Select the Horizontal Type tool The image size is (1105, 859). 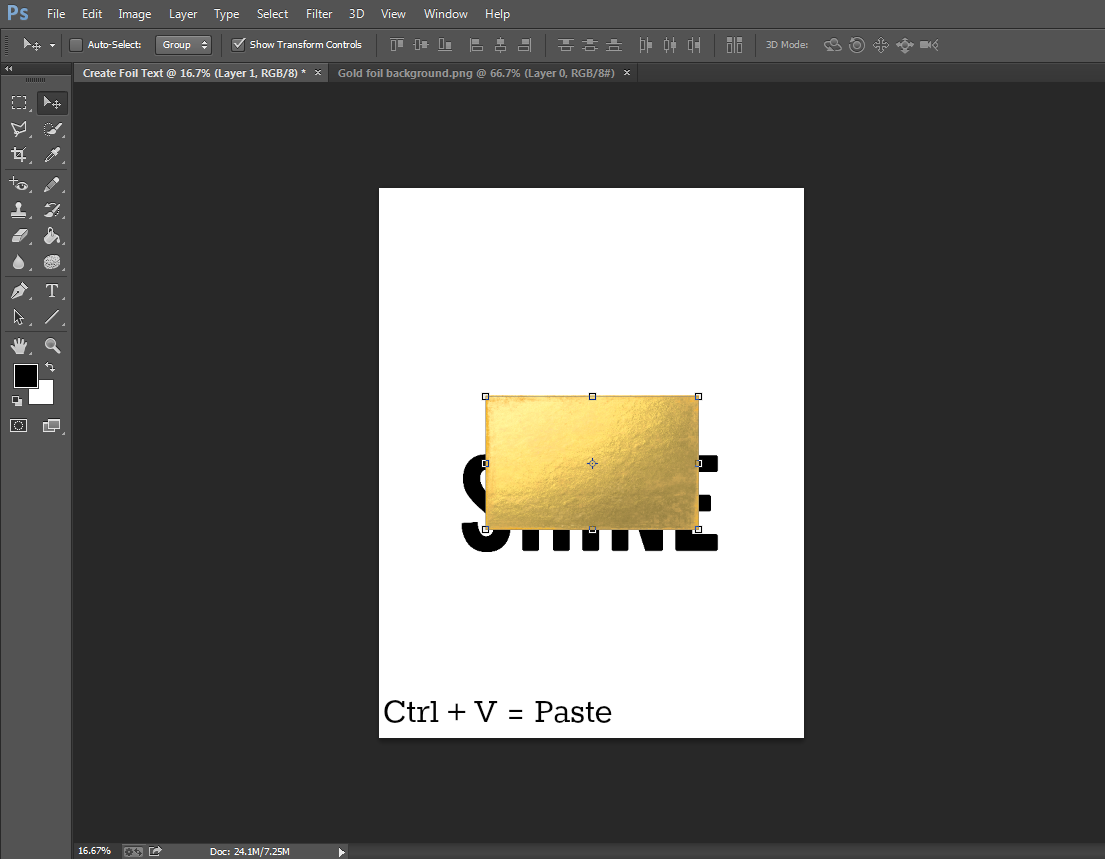coord(52,289)
